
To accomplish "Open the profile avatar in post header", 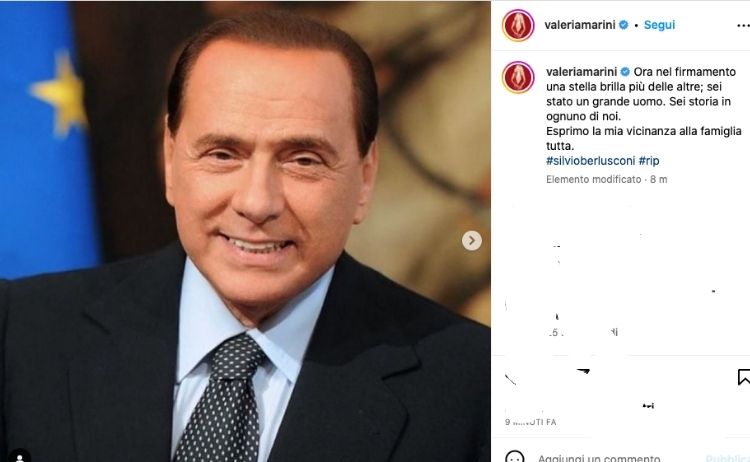I will (518, 25).
